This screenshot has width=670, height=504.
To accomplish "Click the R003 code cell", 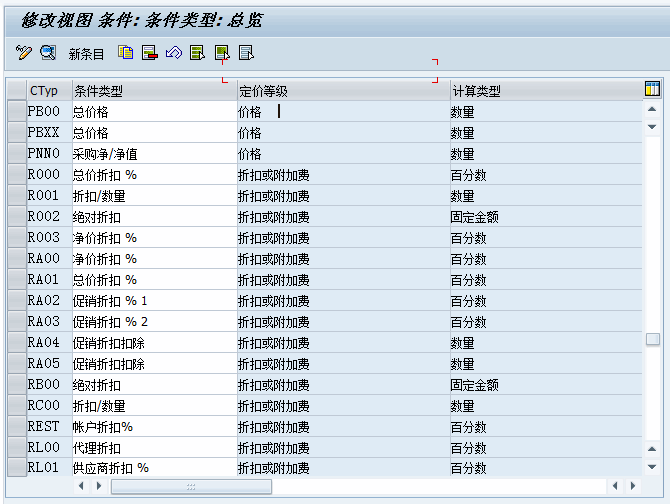I will point(49,237).
